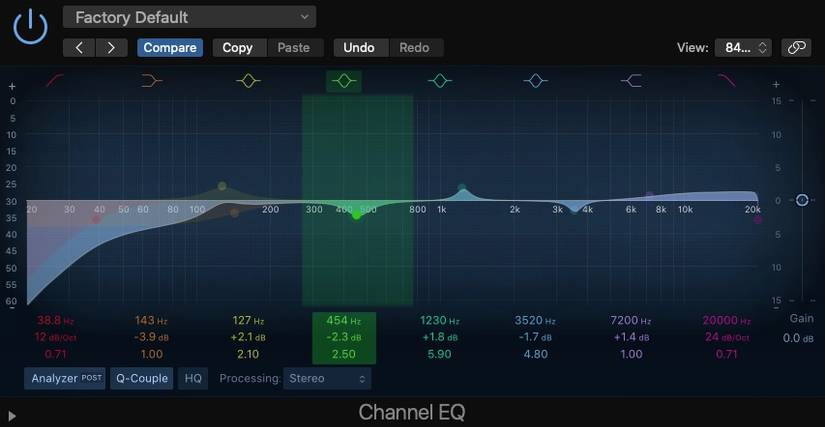Click the 127 Hz frequency value
Viewport: 825px width, 427px height.
tap(248, 320)
